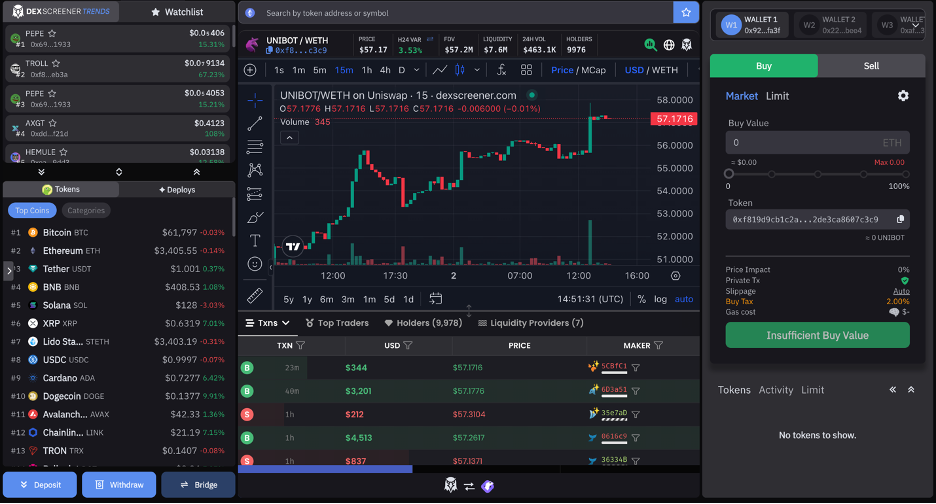936x504 pixels.
Task: Click the TradingView logo on chart
Action: pyautogui.click(x=292, y=246)
